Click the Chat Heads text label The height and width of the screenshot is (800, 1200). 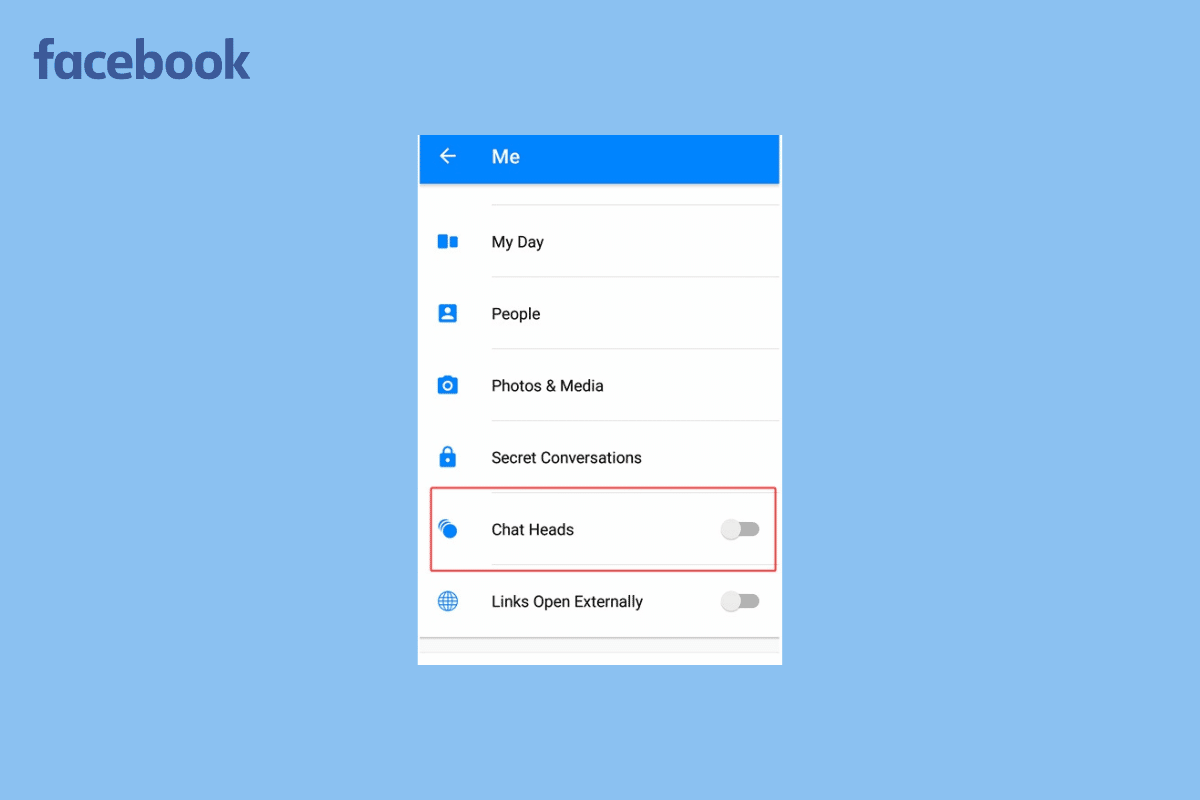532,530
